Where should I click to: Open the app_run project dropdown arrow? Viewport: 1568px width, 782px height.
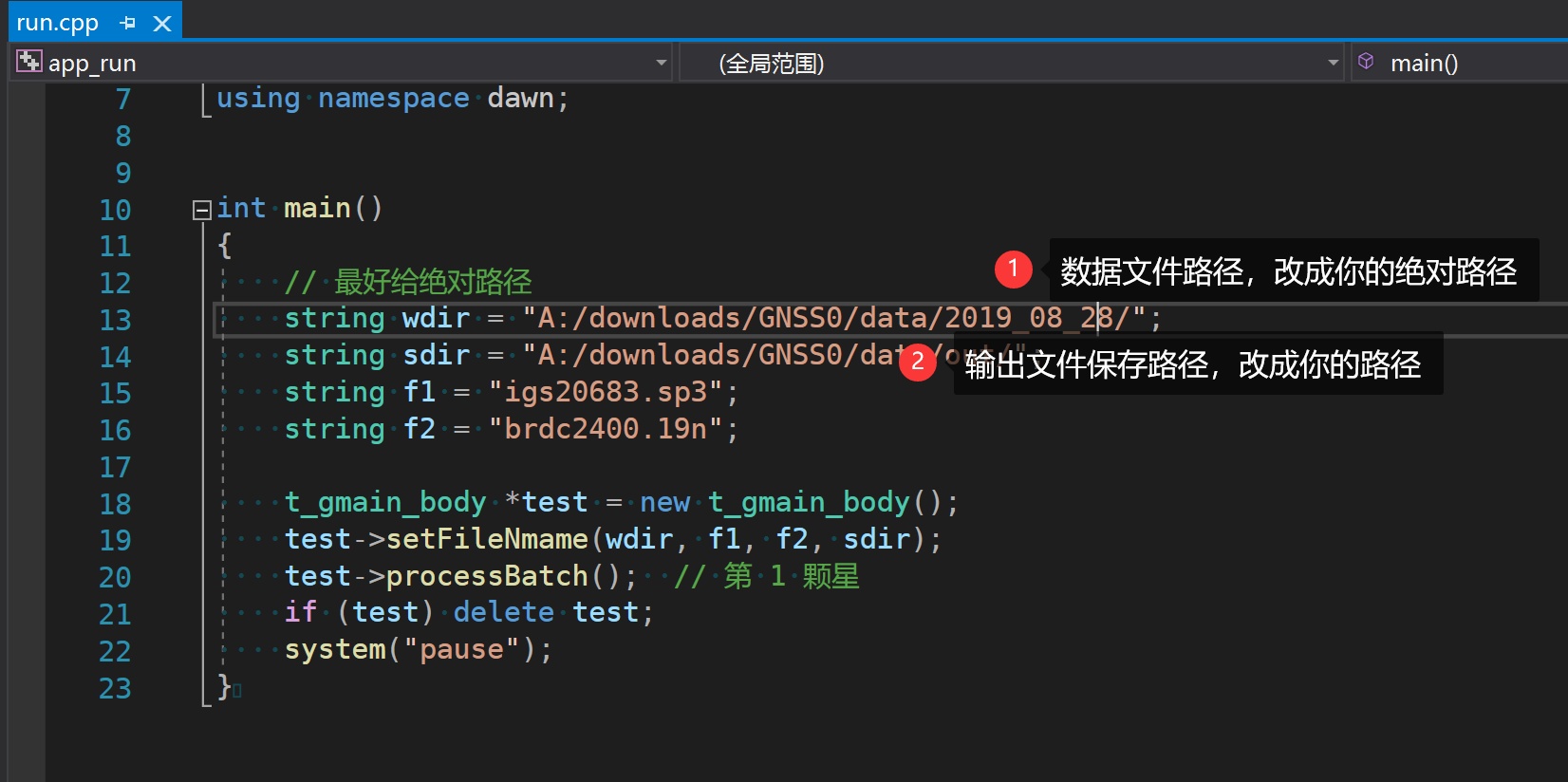(661, 64)
